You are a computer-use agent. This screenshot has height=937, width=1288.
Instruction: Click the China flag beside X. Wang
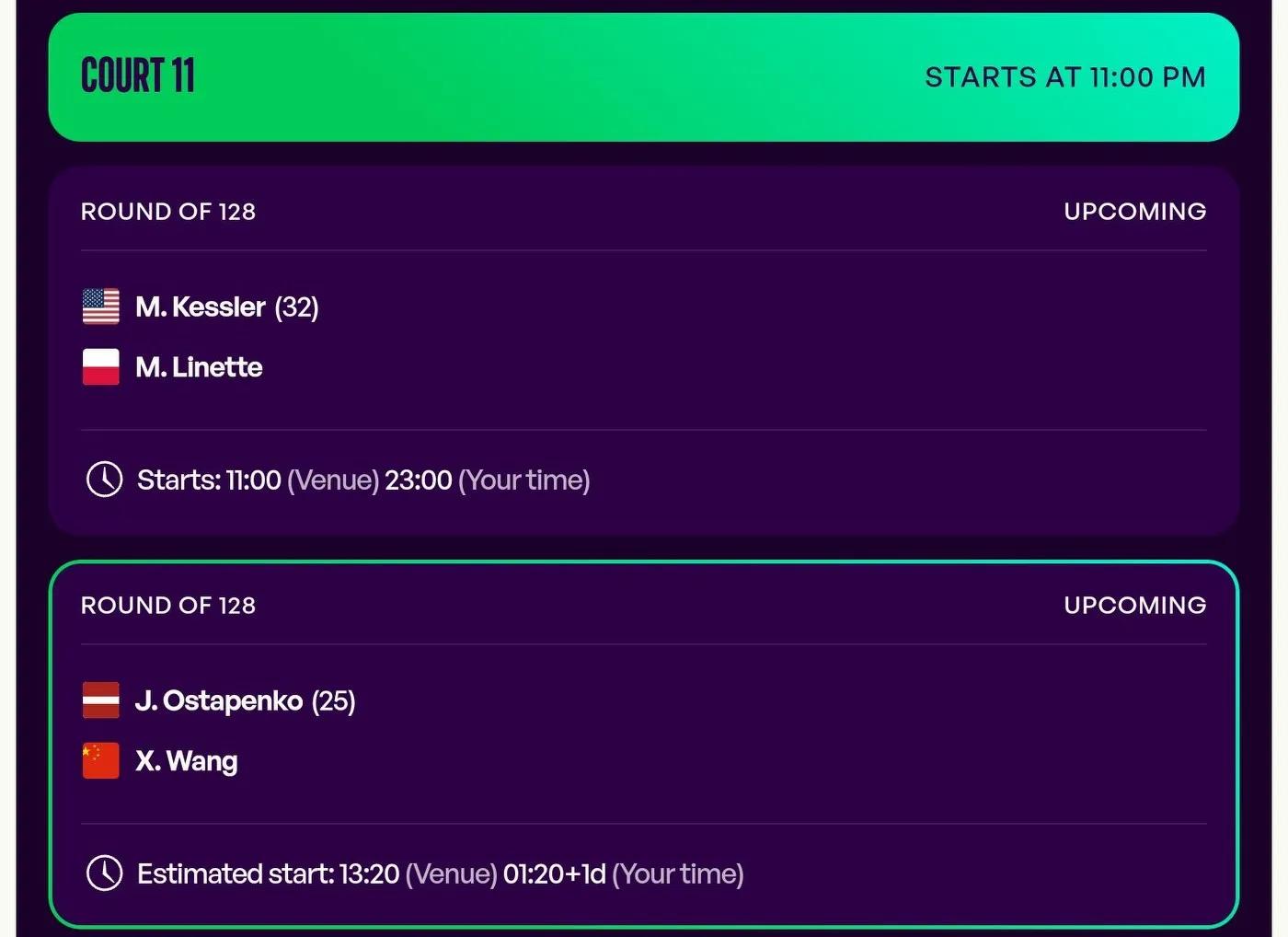tap(101, 760)
